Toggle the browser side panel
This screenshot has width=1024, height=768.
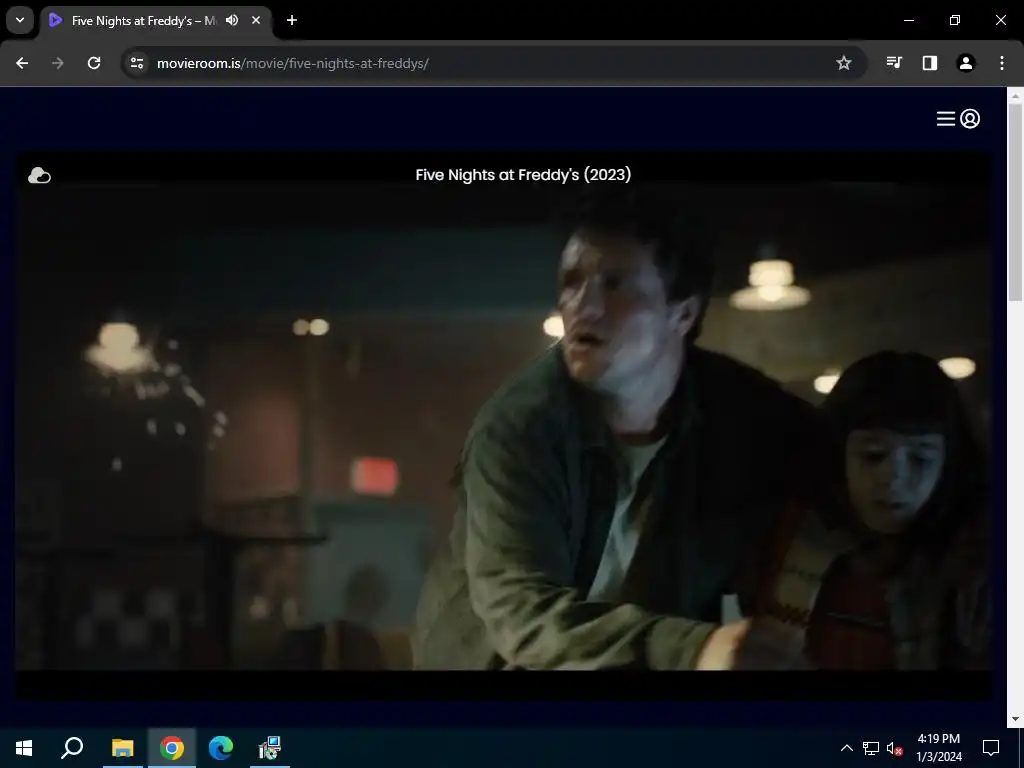click(x=930, y=63)
